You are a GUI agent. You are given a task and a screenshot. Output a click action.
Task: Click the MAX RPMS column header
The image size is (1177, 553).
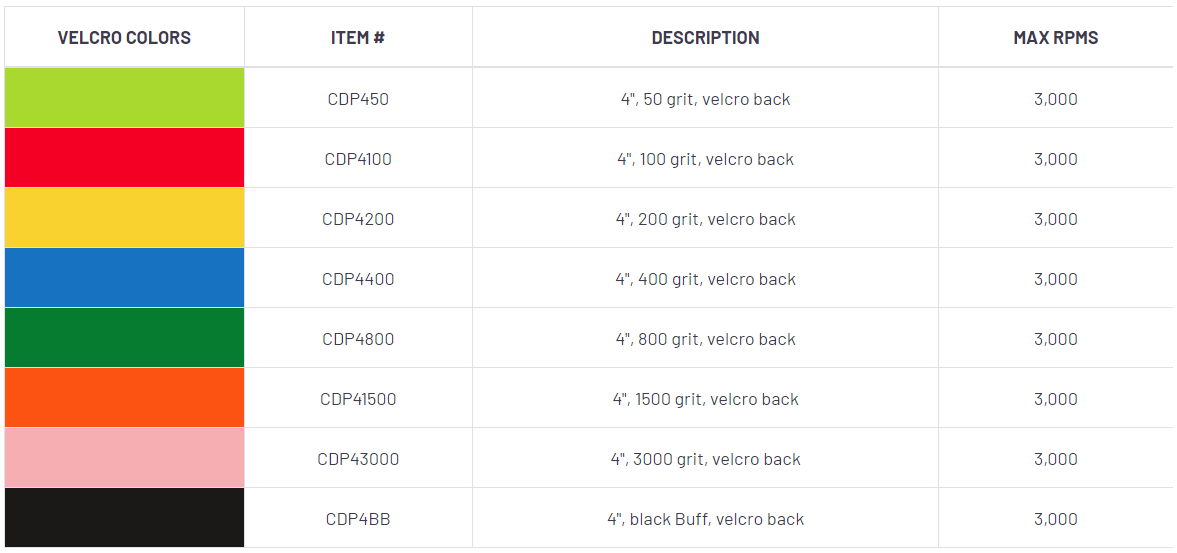[x=1055, y=38]
